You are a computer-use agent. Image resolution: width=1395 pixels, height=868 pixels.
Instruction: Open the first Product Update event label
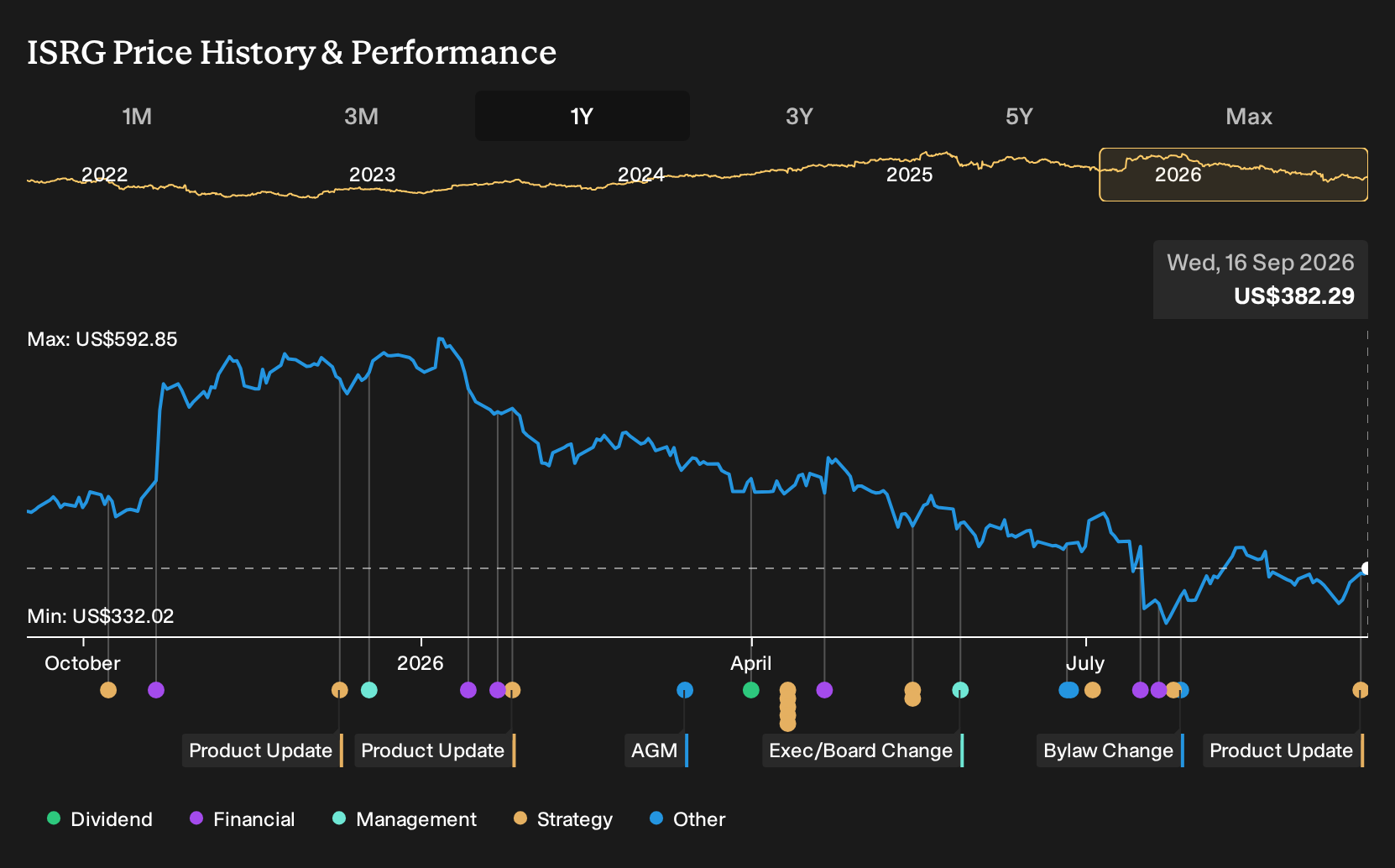click(263, 750)
